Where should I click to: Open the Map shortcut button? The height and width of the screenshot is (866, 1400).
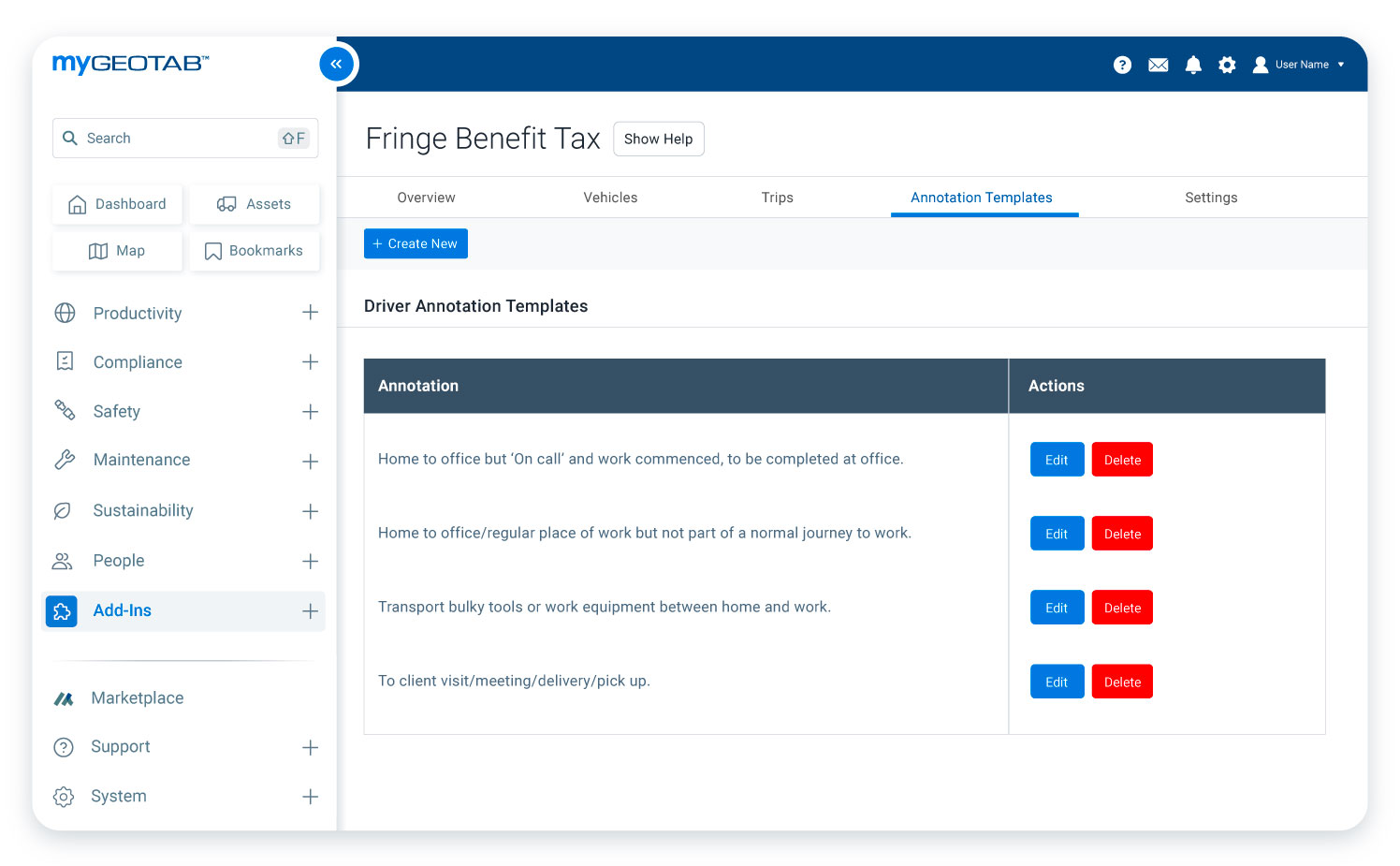tap(117, 251)
